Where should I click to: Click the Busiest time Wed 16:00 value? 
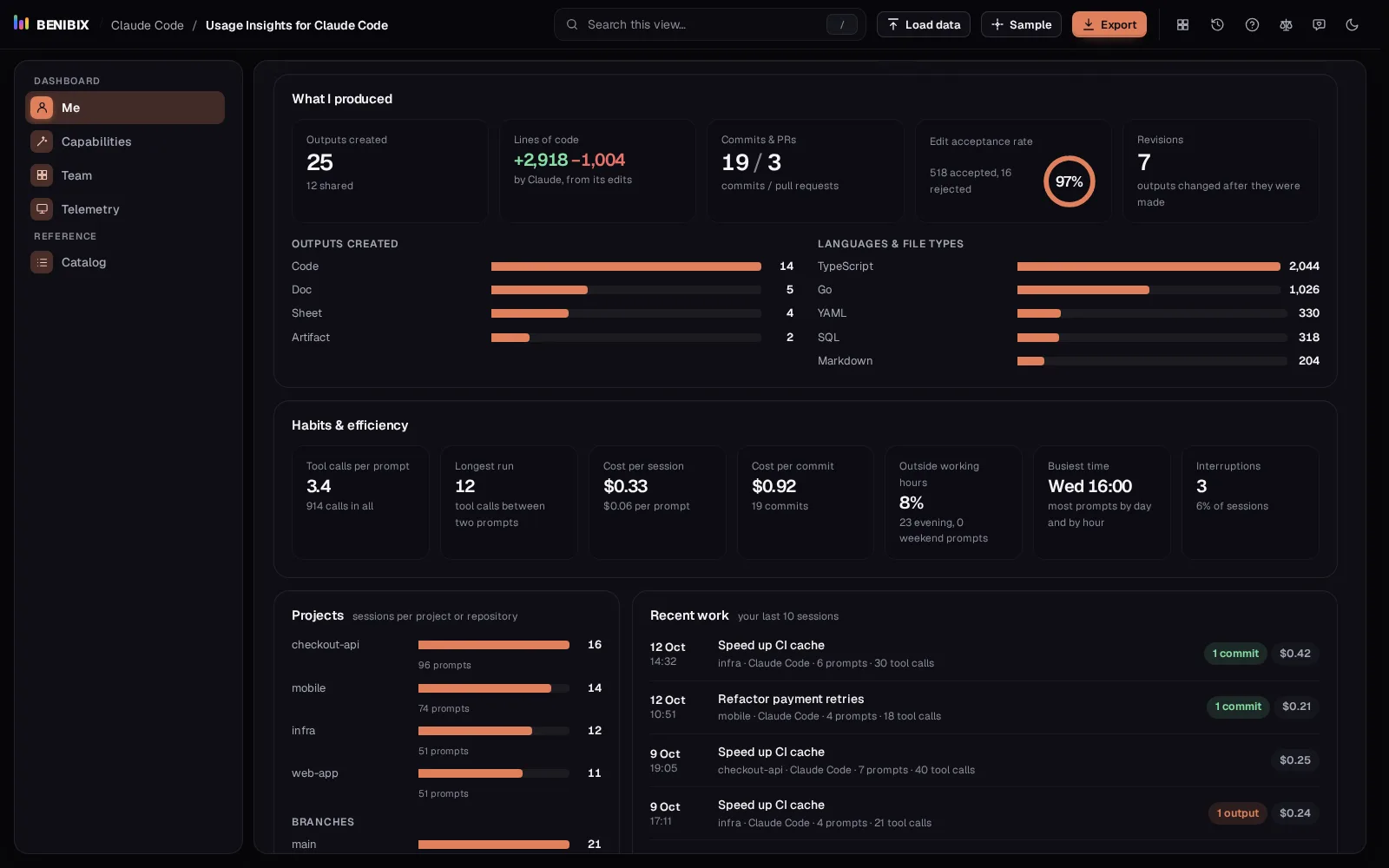click(1089, 486)
